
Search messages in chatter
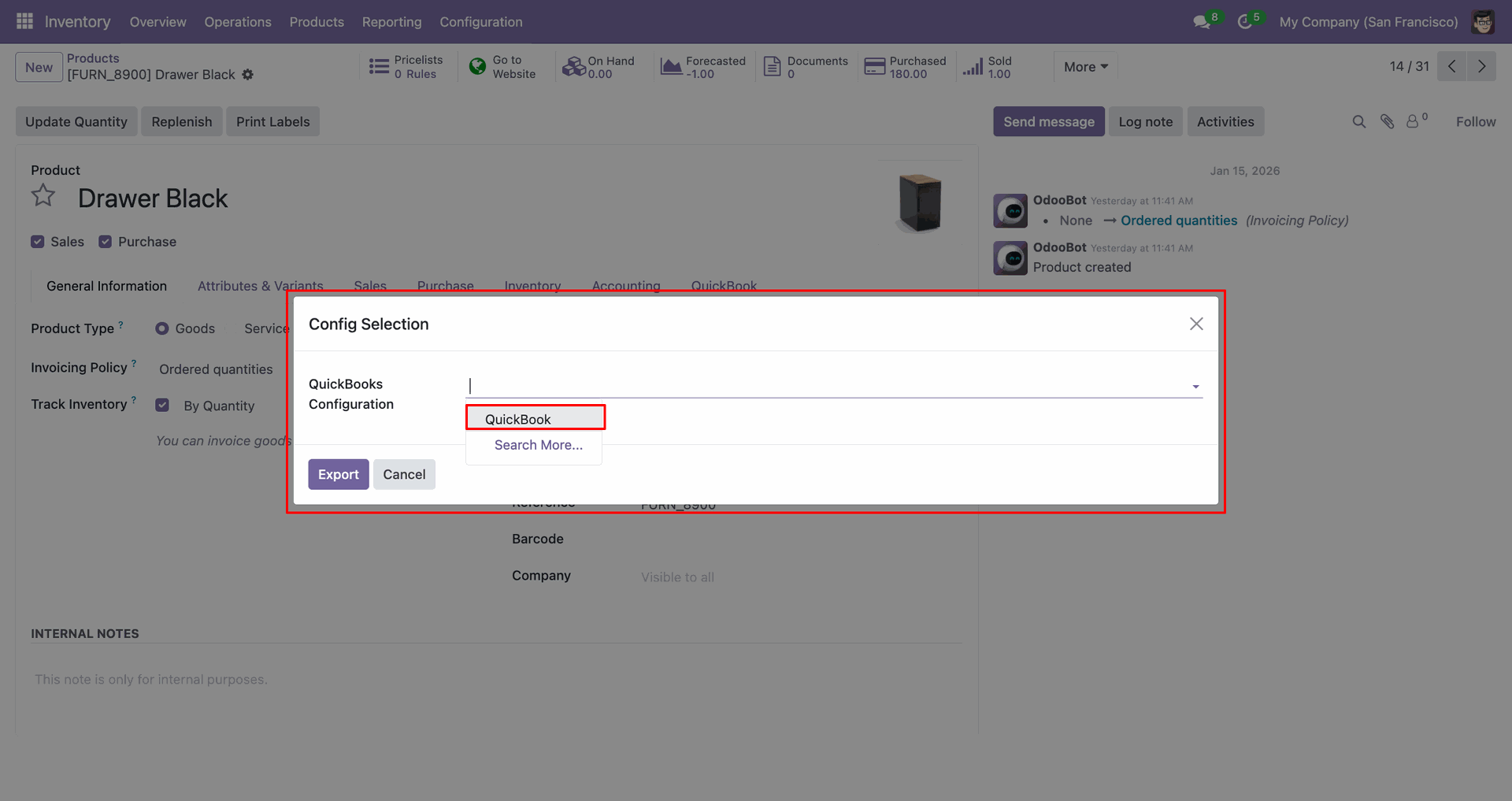(x=1358, y=121)
